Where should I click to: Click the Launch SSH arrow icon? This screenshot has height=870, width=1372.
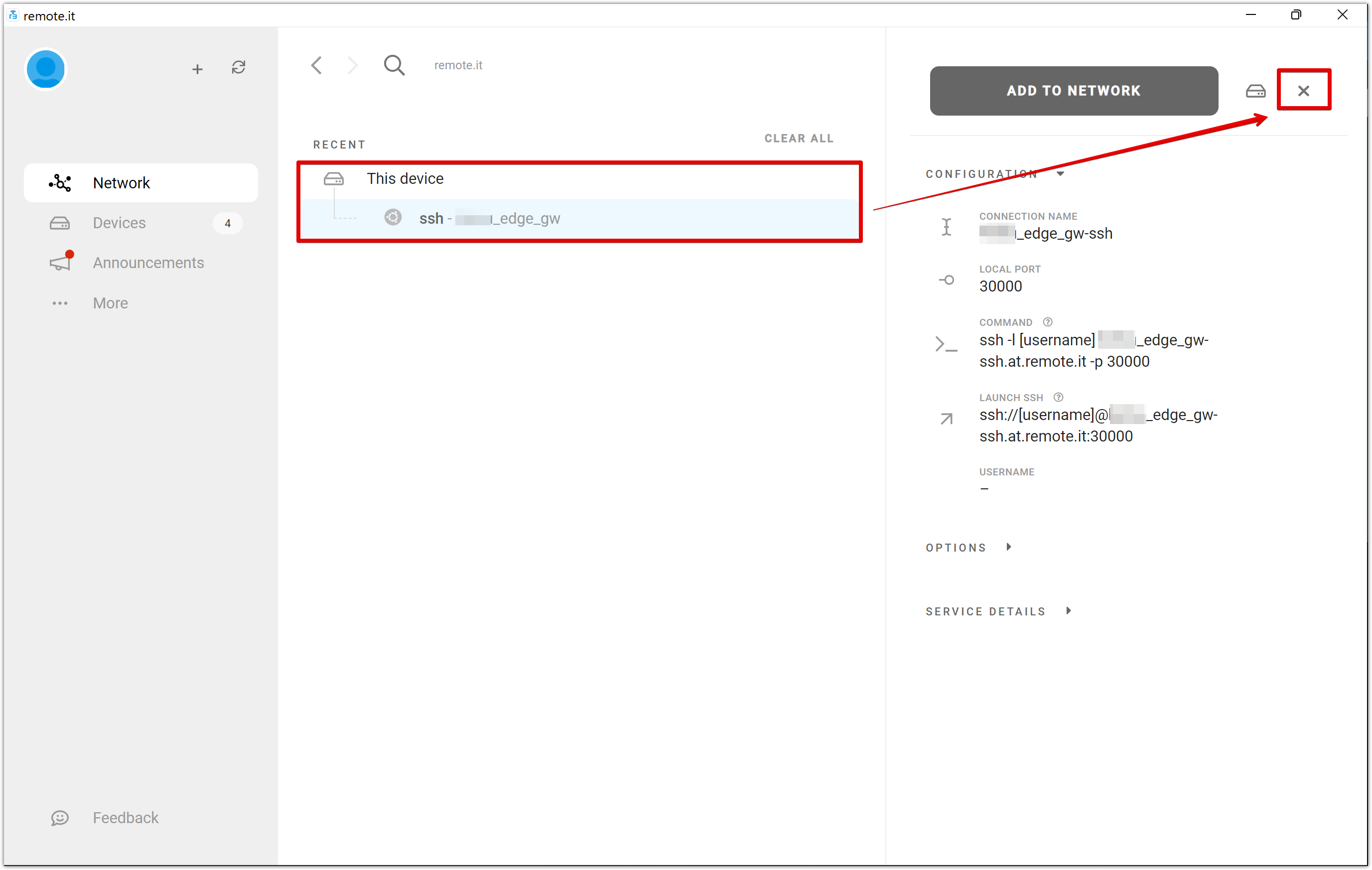947,420
